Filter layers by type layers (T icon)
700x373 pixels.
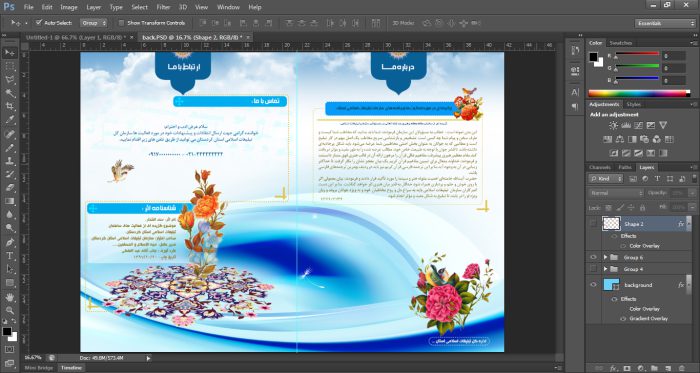click(657, 178)
